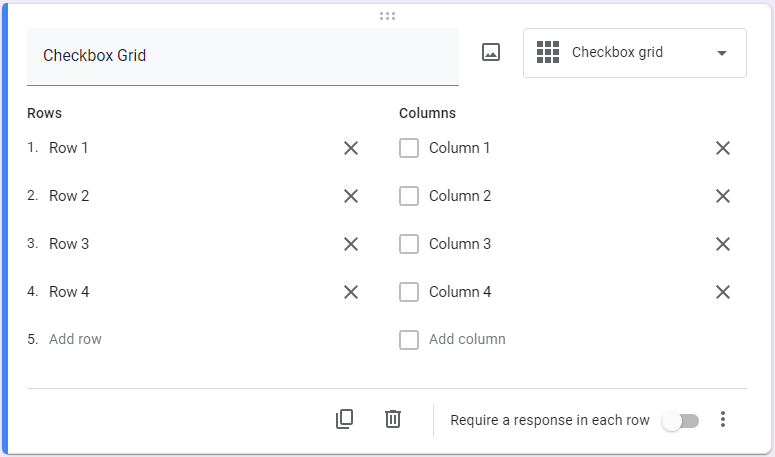Delete the question using the trash icon
The height and width of the screenshot is (457, 775).
[x=393, y=420]
